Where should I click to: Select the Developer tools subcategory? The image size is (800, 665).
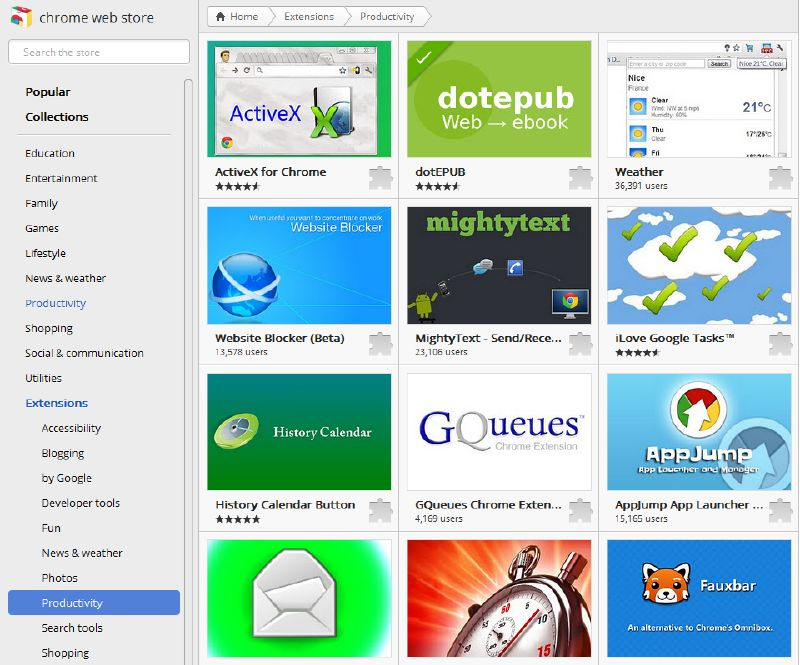(x=81, y=503)
